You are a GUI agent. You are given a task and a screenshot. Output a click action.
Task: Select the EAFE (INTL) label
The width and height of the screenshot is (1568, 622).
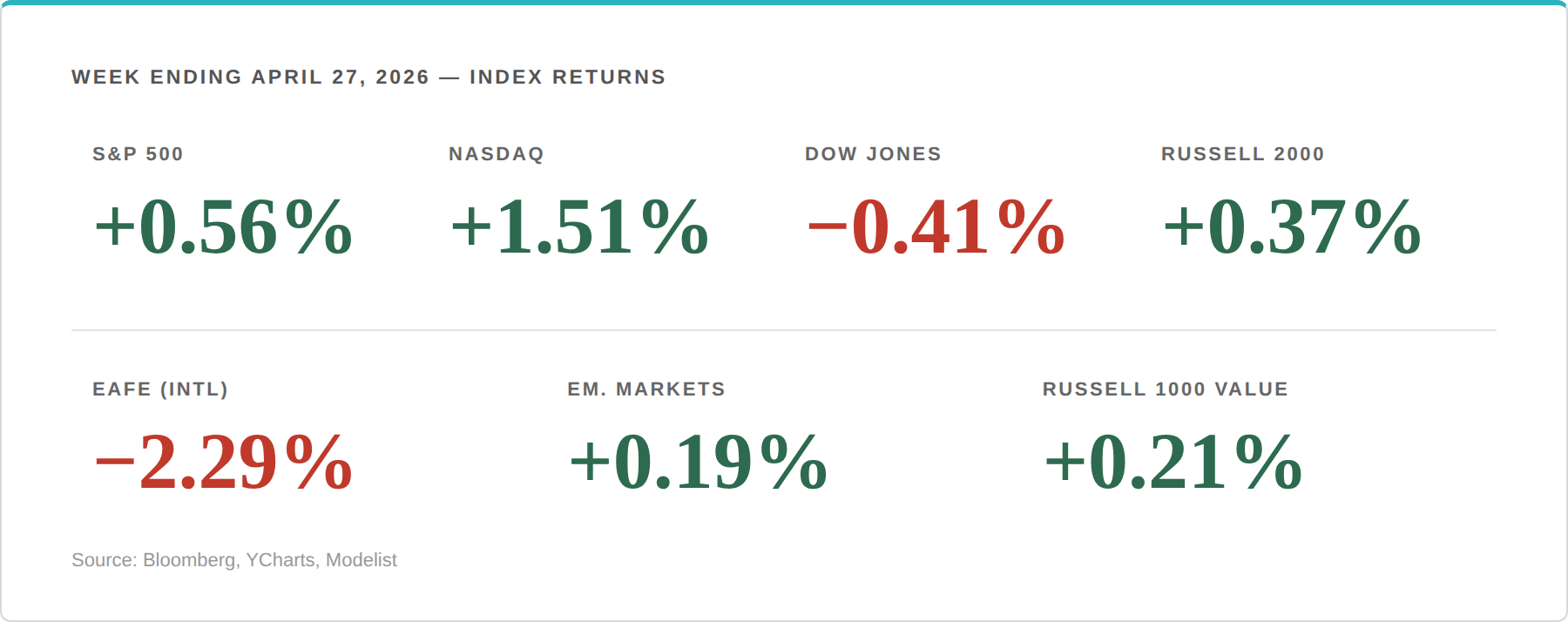[x=160, y=389]
